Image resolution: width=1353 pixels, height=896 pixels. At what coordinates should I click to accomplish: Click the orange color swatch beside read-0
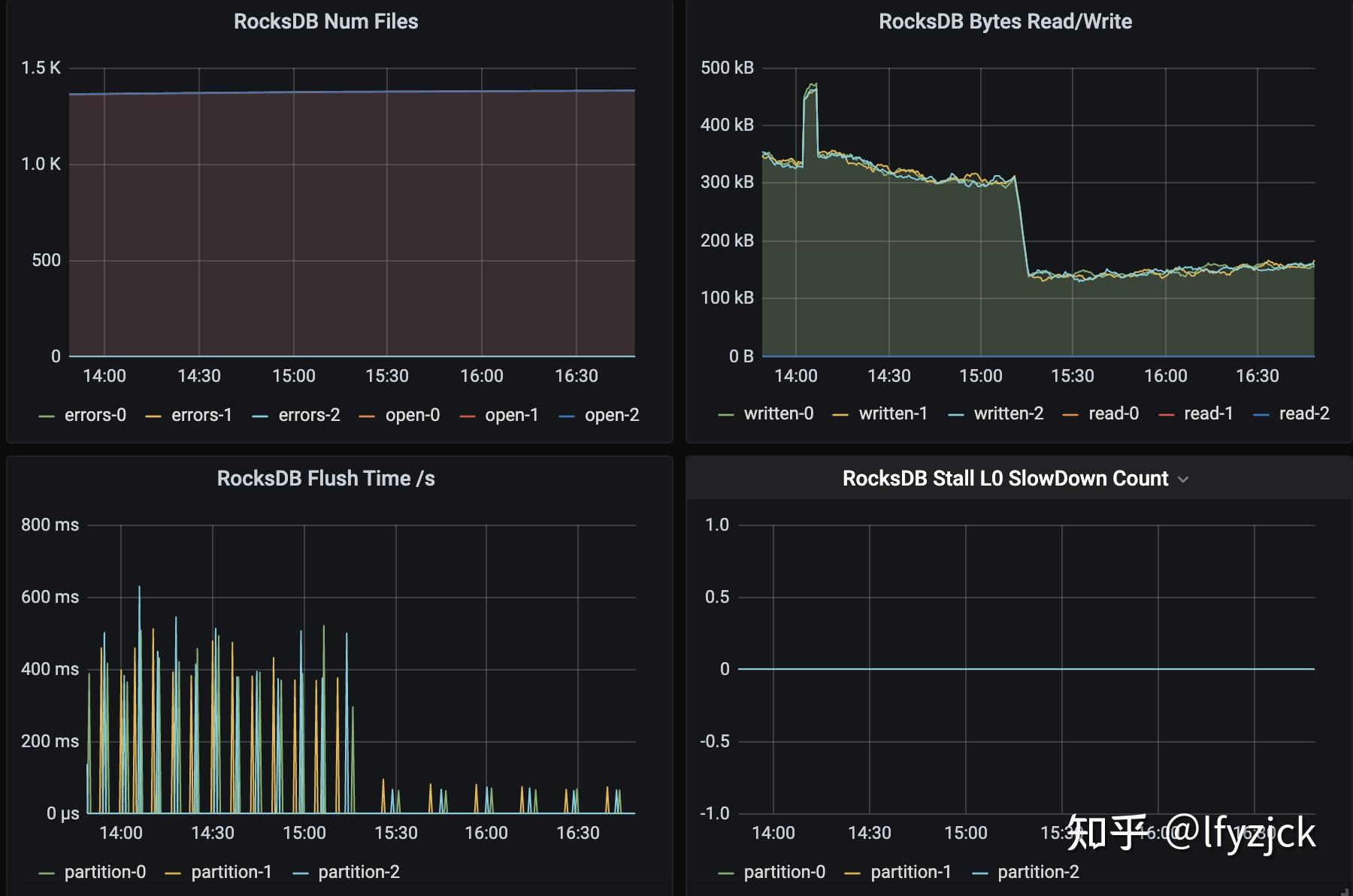[x=1070, y=415]
